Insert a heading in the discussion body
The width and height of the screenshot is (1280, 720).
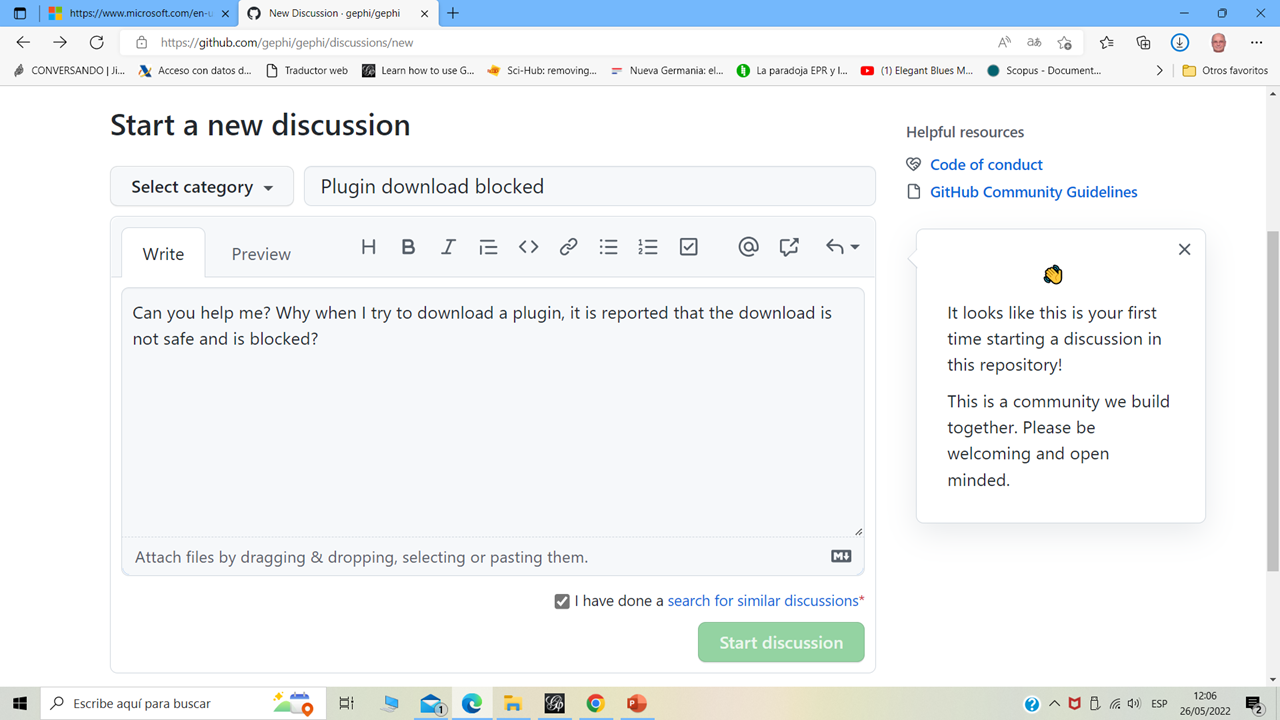(368, 246)
